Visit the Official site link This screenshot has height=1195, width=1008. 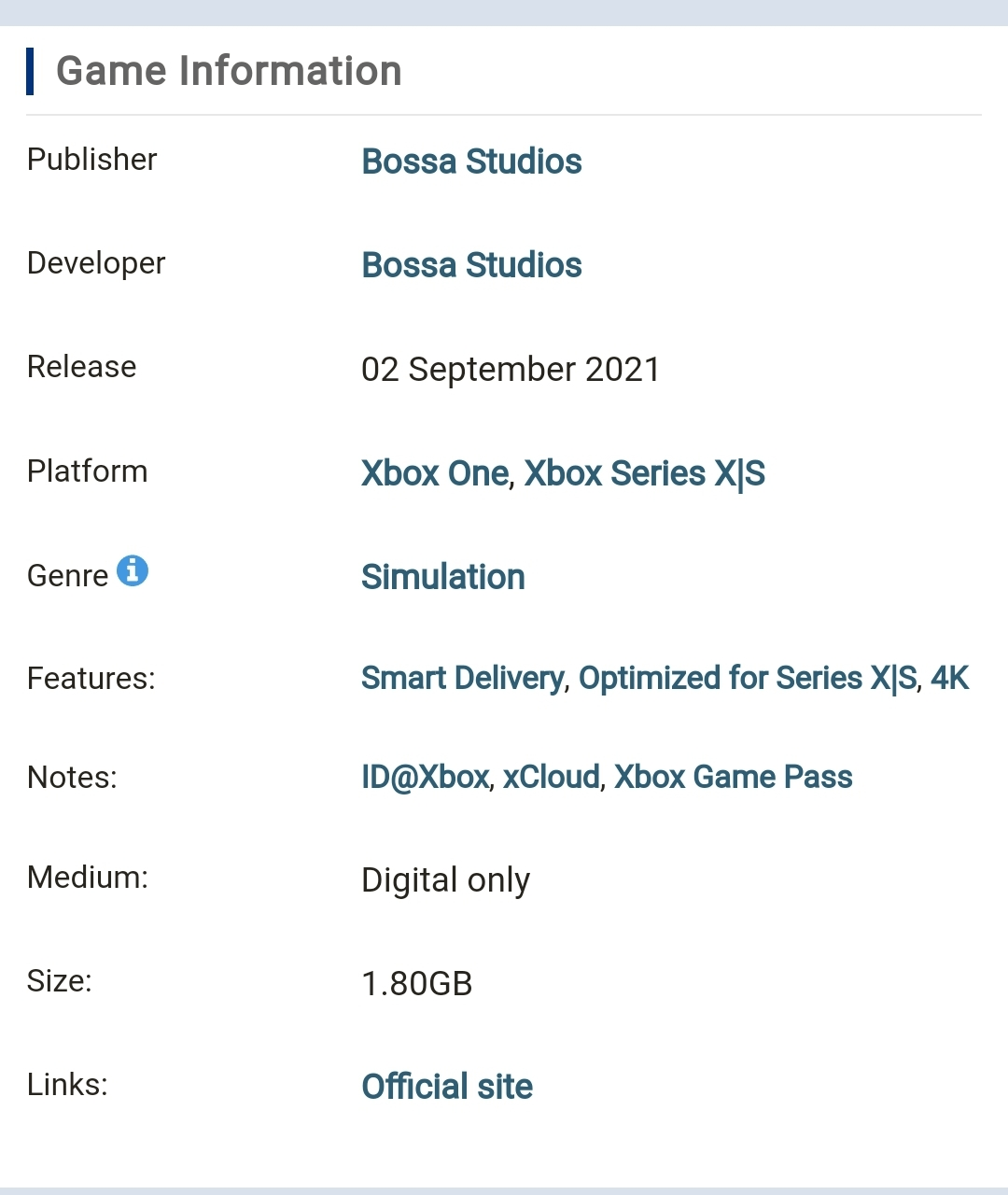point(447,1087)
